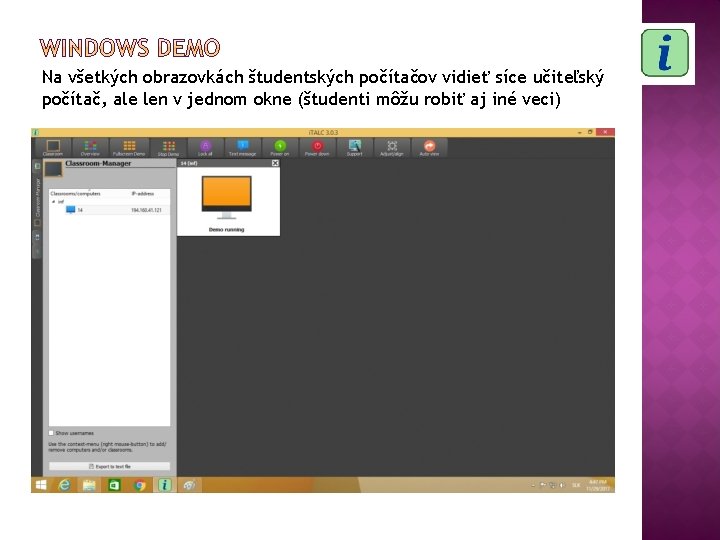Screen dimensions: 720x540
Task: Click the sidebar checkbox icon under Classroom-Manager
Action: [x=38, y=223]
